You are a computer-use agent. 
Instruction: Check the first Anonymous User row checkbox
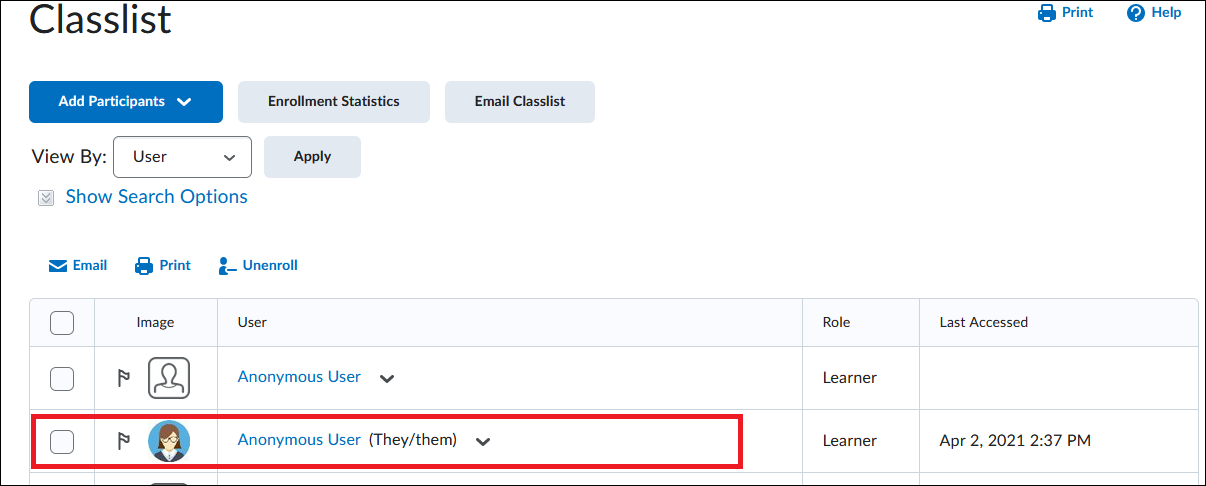click(62, 378)
